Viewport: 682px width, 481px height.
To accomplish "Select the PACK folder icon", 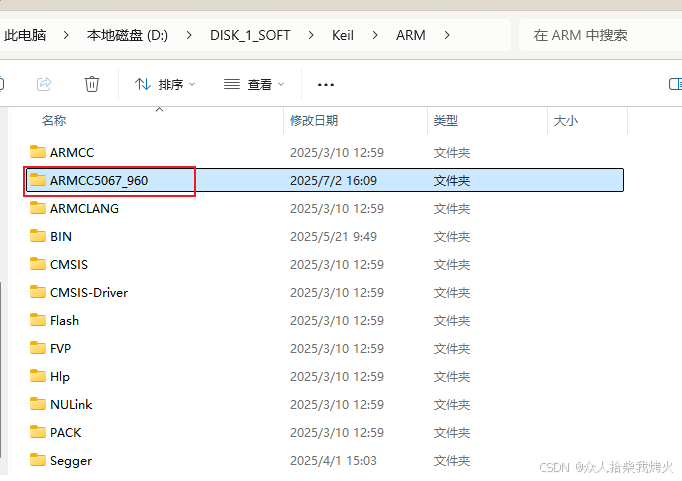I will click(38, 431).
